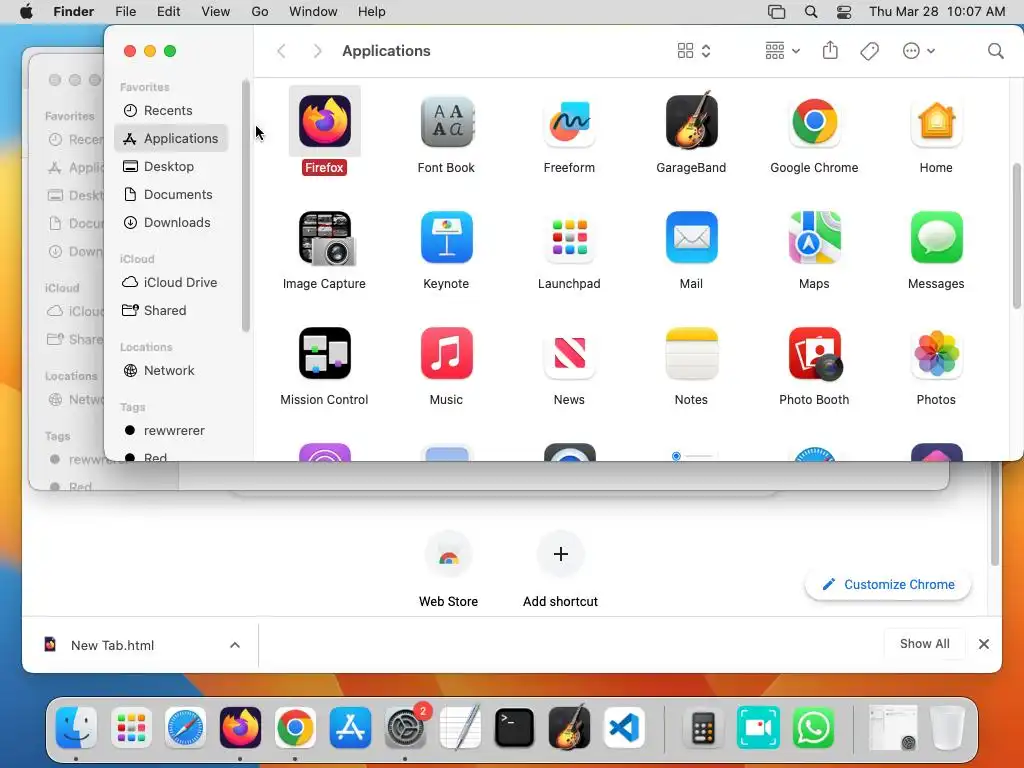1024x768 pixels.
Task: Open Visual Studio Code from the Dock
Action: click(624, 728)
